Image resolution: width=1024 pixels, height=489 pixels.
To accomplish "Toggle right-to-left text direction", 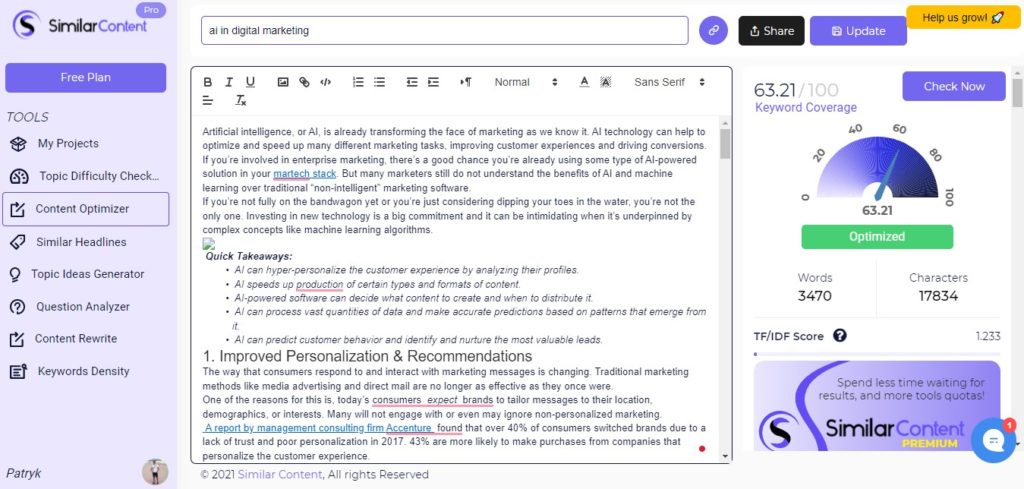I will point(466,82).
